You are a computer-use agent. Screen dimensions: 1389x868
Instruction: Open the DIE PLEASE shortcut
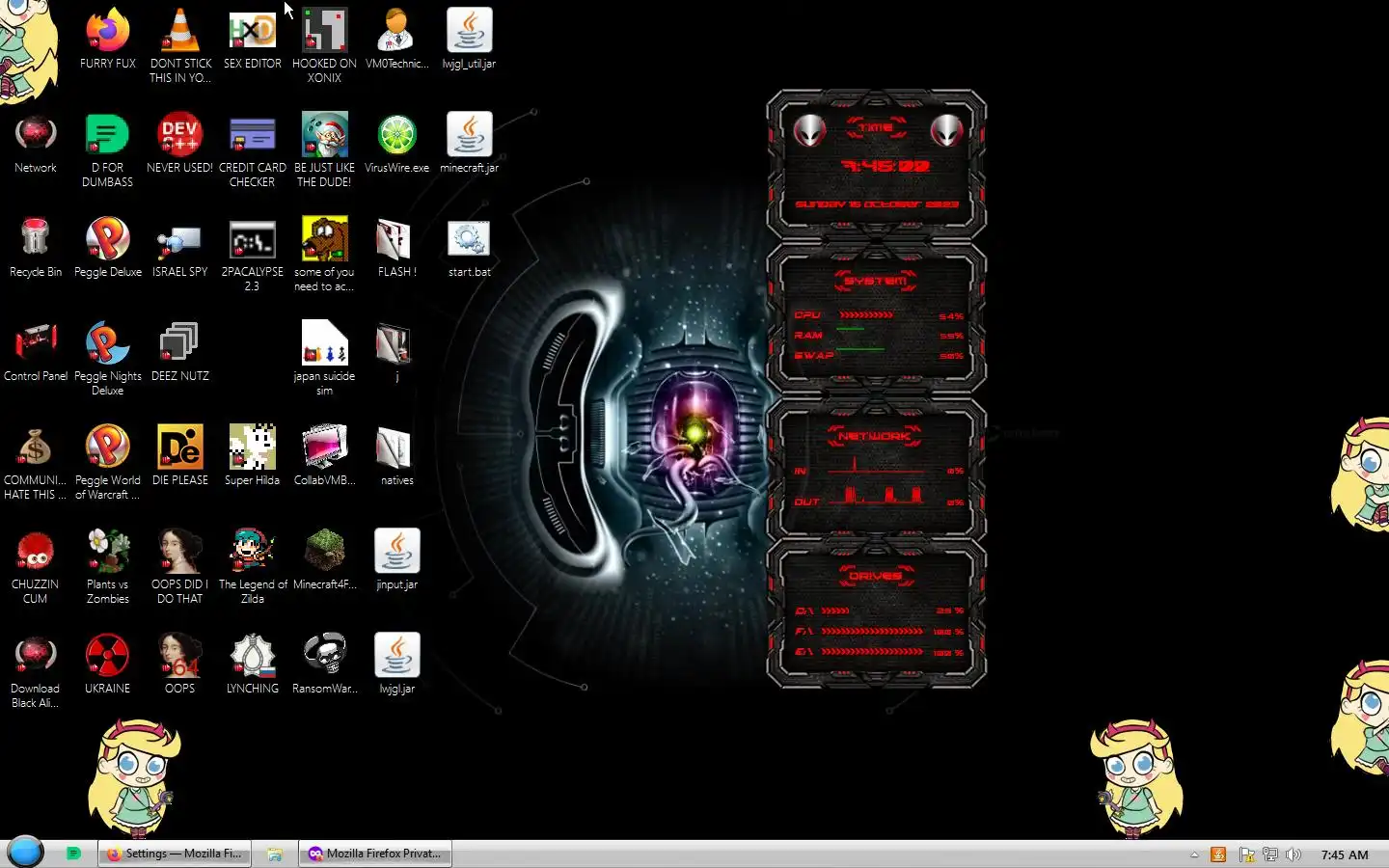[179, 448]
